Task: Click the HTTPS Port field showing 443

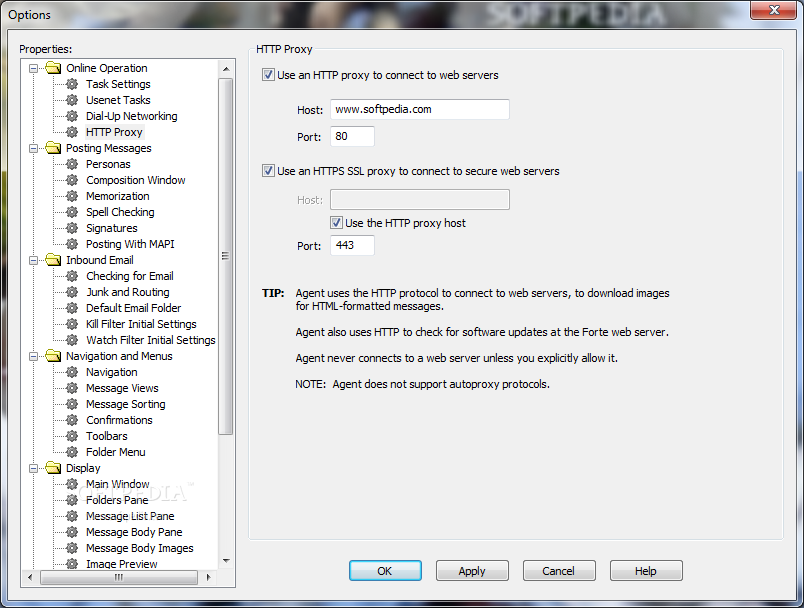Action: pos(352,245)
